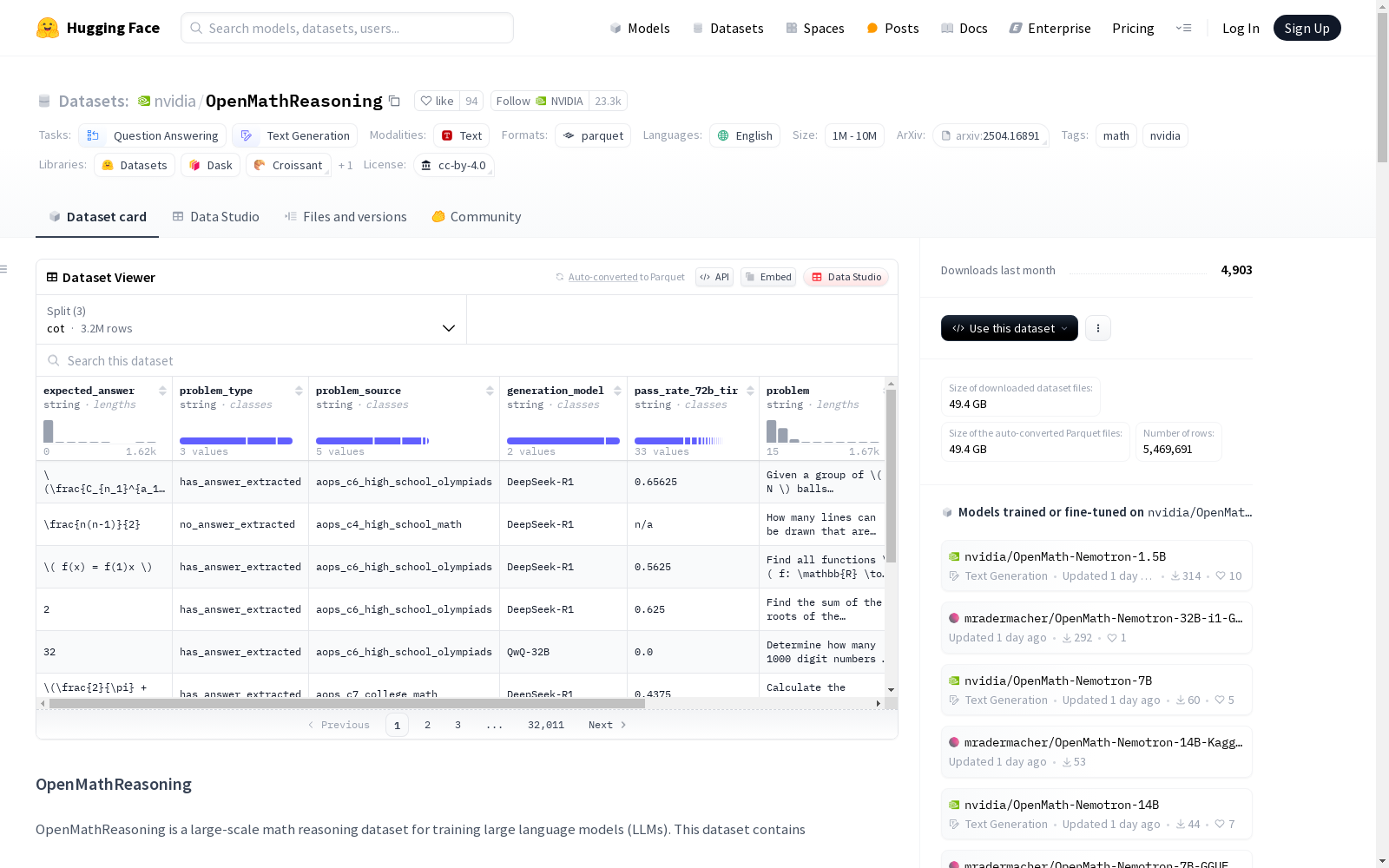Go to page 2 of the dataset

427,725
